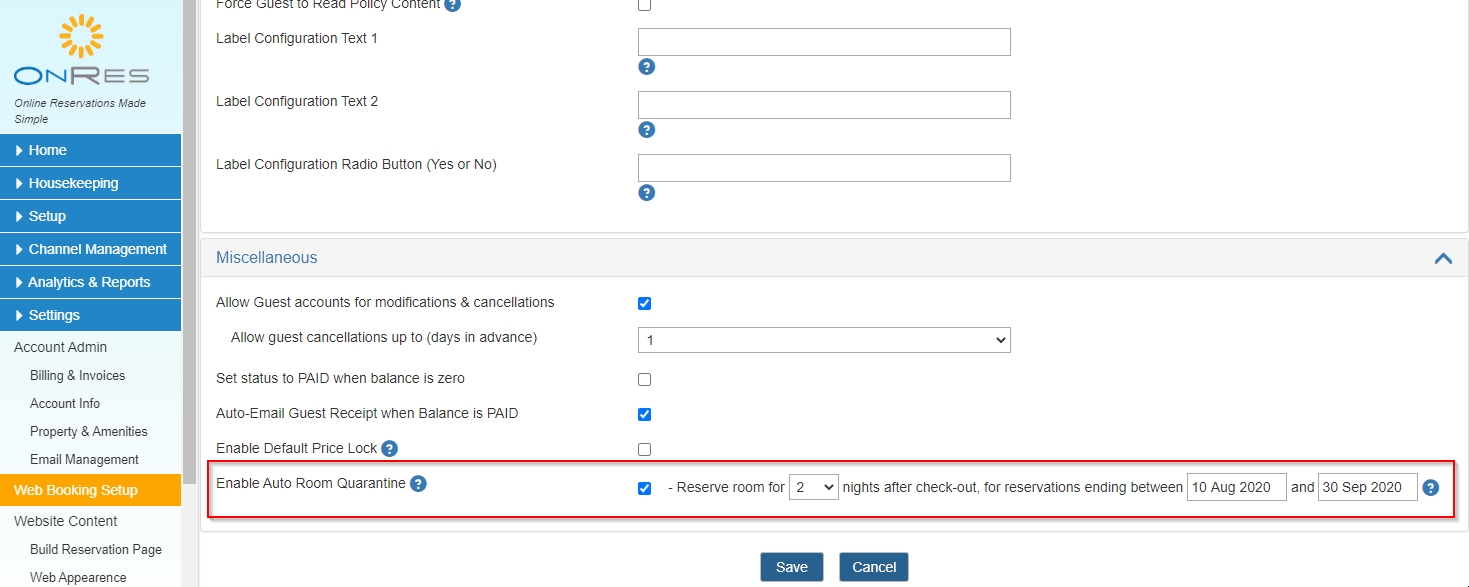
Task: Click help icon beside Force Guest to Read Policy
Action: [x=452, y=4]
